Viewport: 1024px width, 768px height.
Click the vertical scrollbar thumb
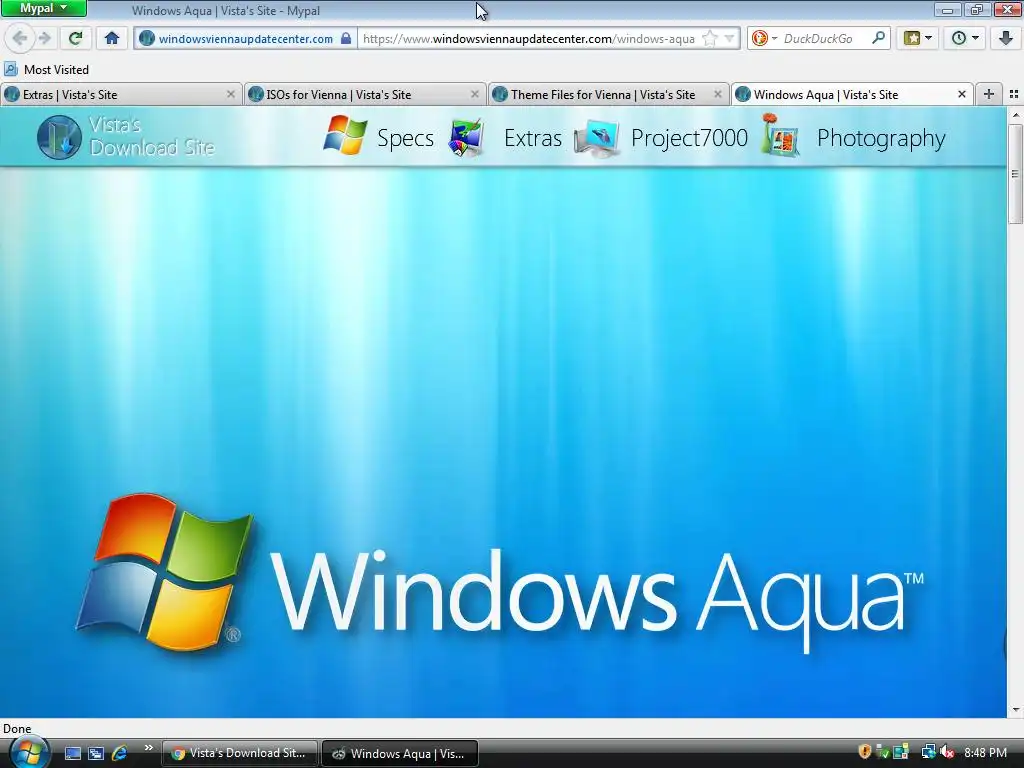pos(1016,174)
